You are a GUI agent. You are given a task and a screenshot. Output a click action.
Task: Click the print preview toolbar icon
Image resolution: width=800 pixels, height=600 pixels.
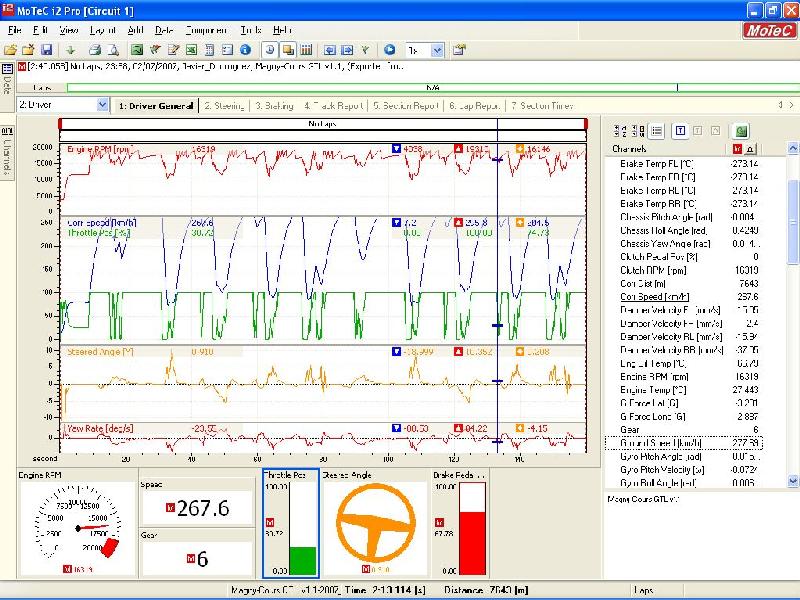113,49
